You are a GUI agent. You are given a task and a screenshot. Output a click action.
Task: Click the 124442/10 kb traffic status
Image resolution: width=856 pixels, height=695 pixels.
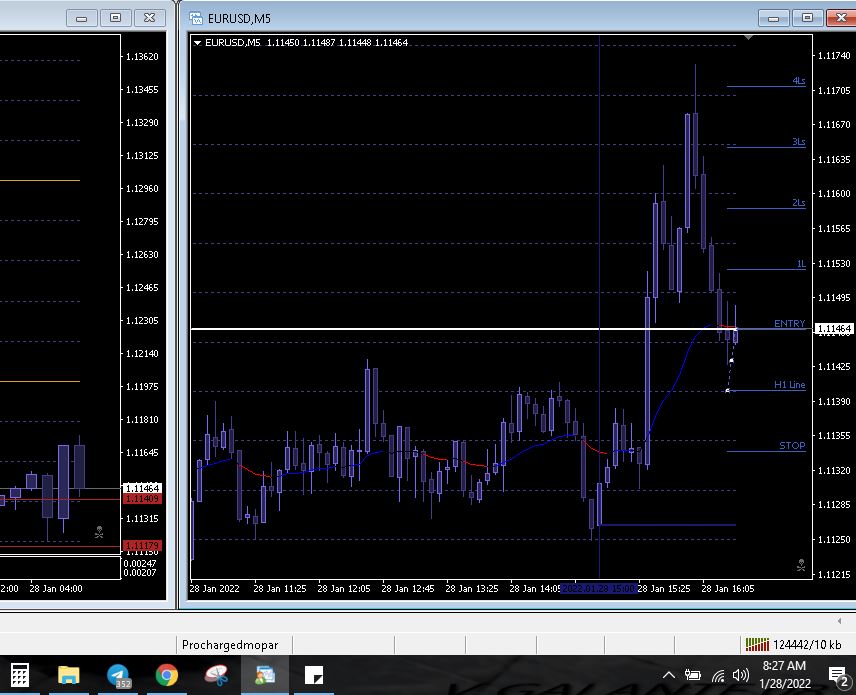coord(807,645)
